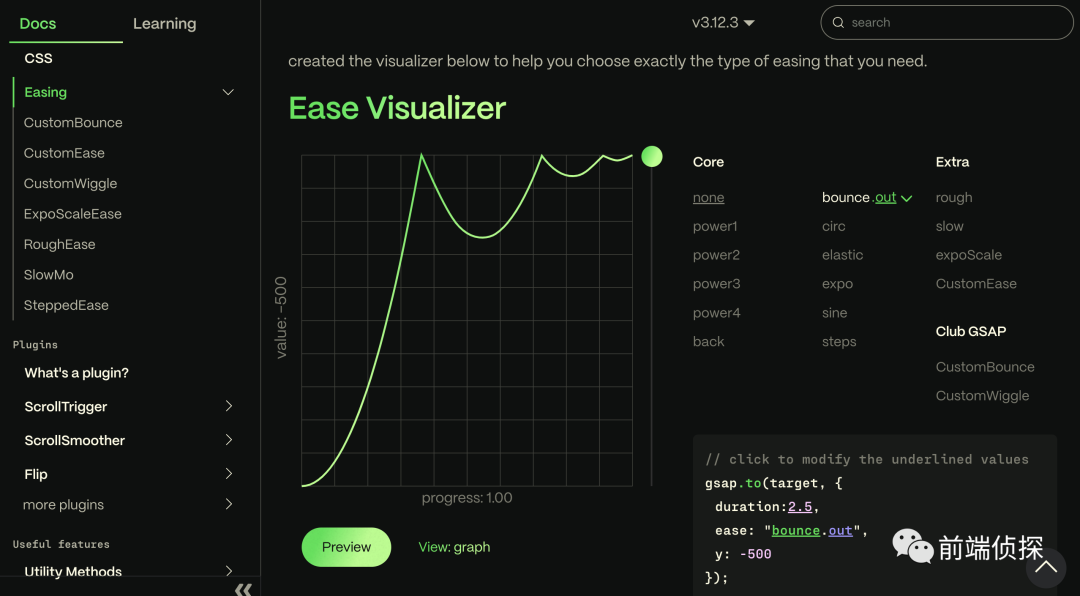Click the green ball on value track
The width and height of the screenshot is (1080, 596).
(652, 156)
